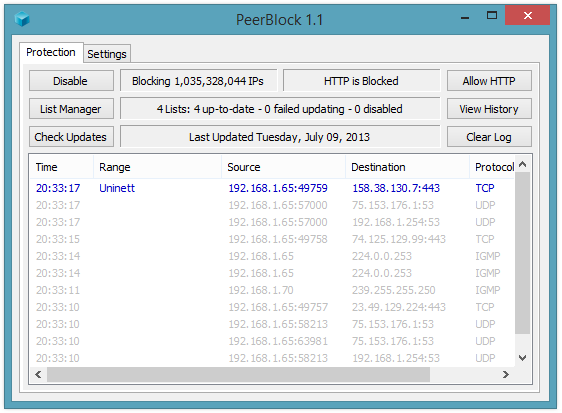Click the HTTP is Blocked status field
The image size is (562, 413).
tap(361, 81)
